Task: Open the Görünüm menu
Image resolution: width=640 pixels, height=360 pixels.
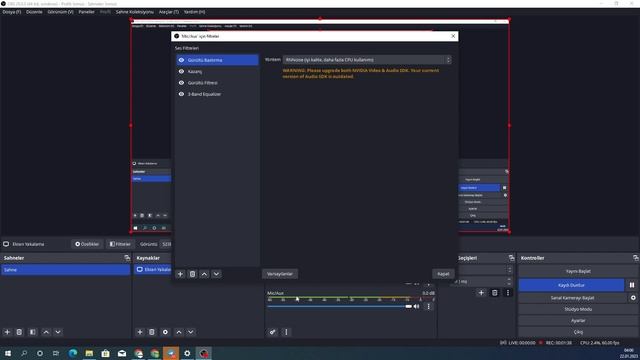Action: point(60,12)
